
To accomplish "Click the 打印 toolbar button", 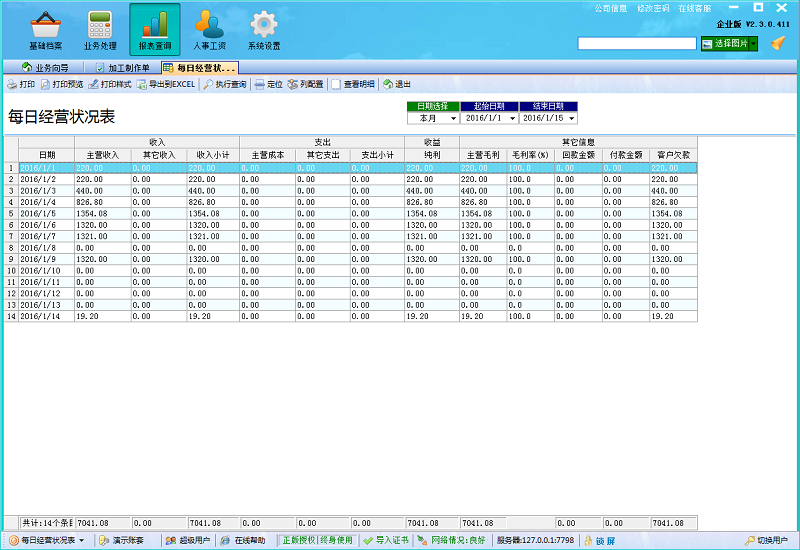I will coord(21,85).
